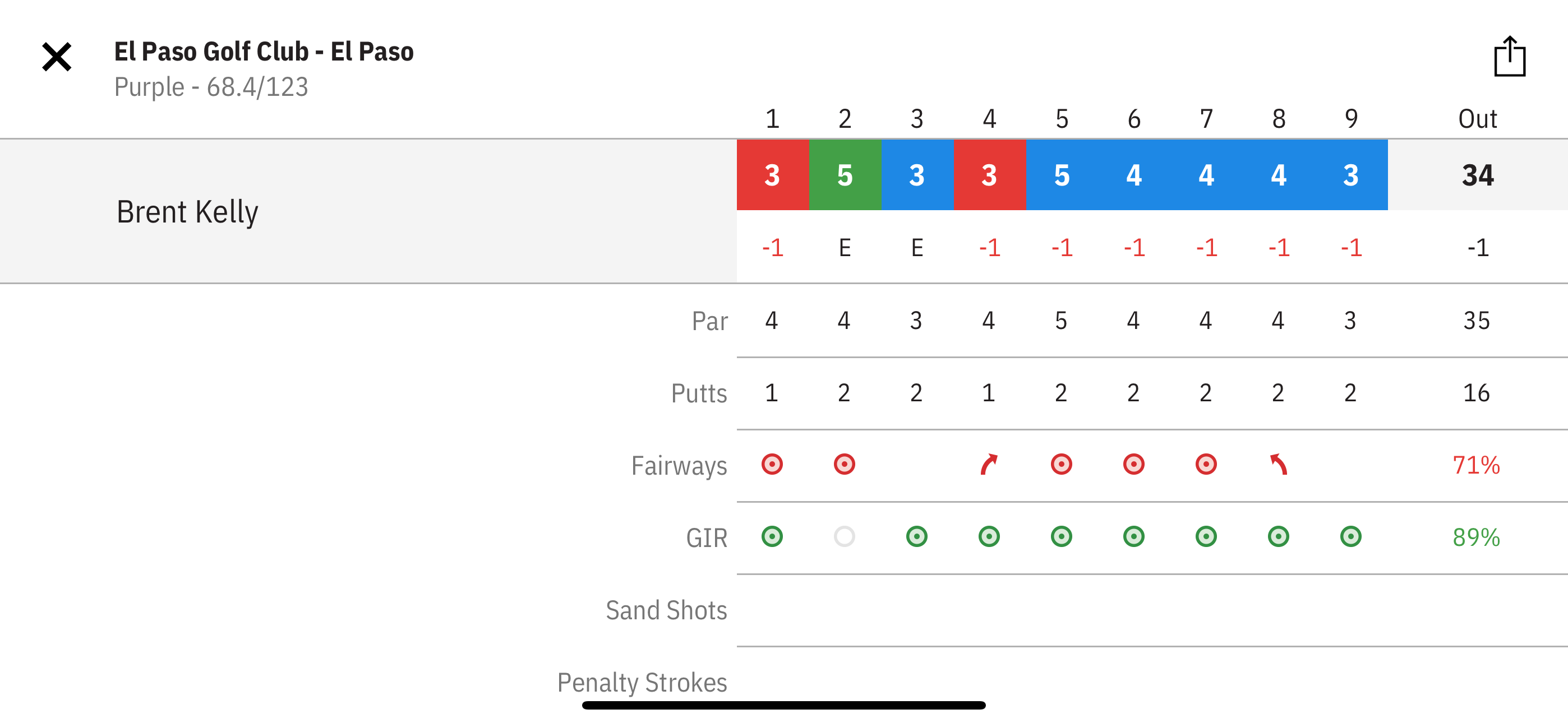This screenshot has height=723, width=1568.
Task: Select the Brent Kelly player row
Action: click(187, 212)
